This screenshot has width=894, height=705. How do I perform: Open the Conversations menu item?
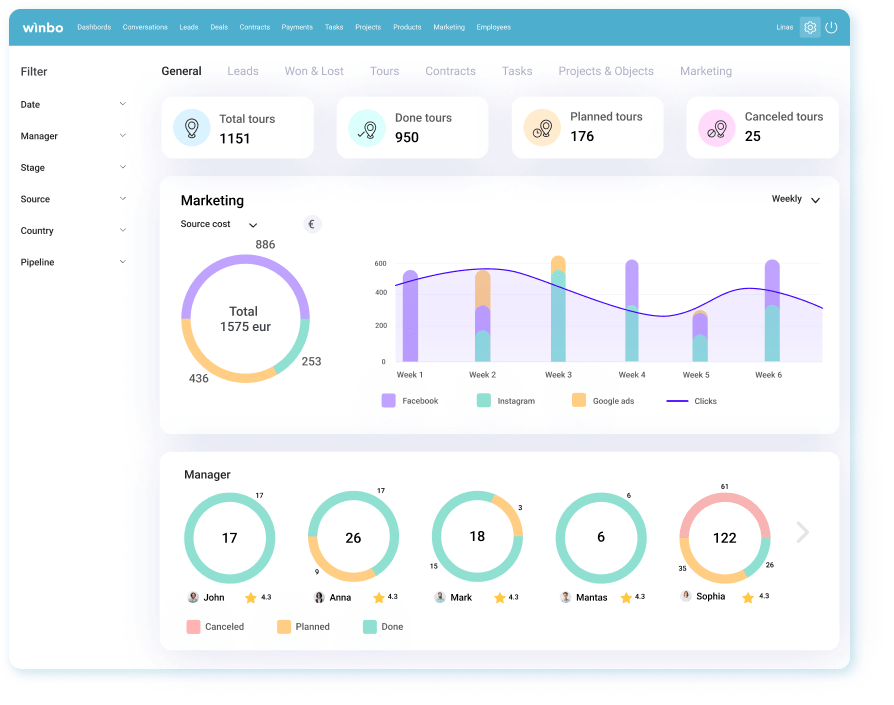tap(145, 27)
